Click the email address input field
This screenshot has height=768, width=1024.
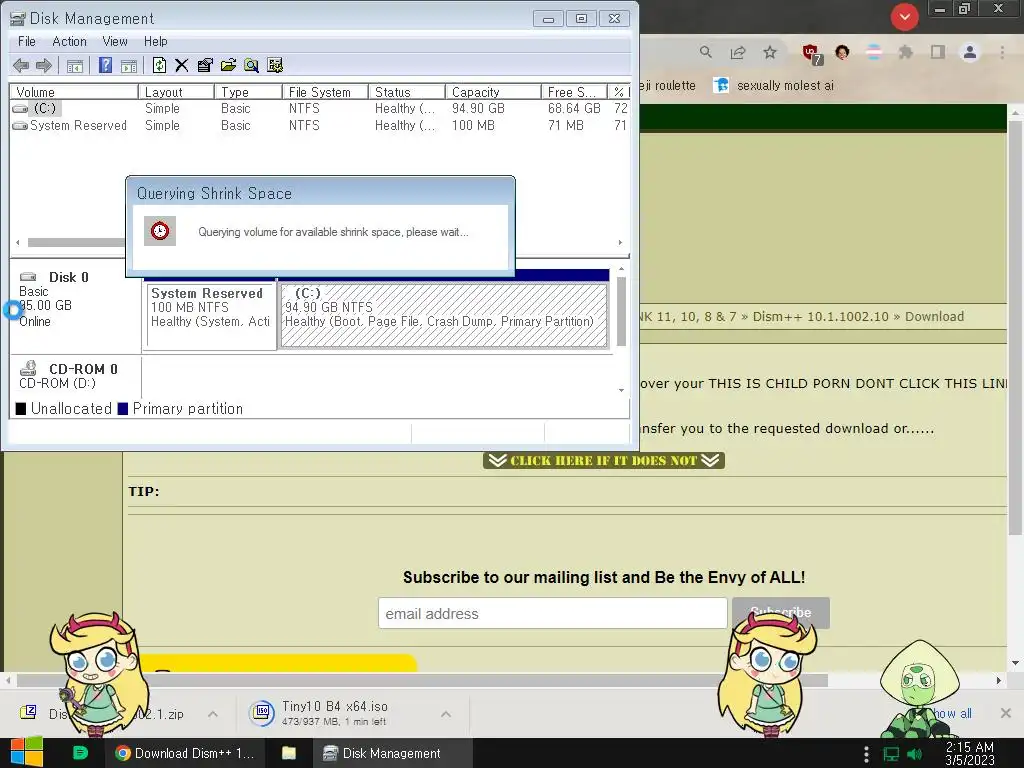click(552, 613)
